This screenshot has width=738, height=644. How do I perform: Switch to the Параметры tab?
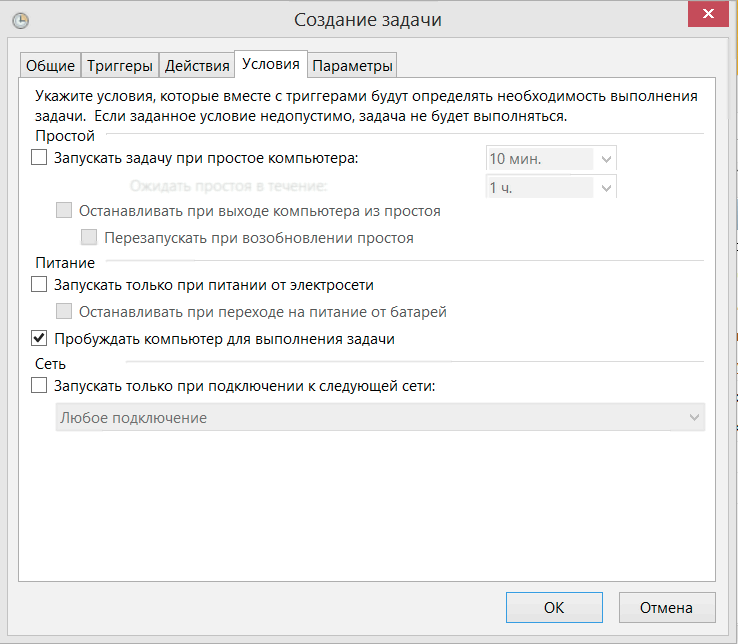(x=352, y=66)
